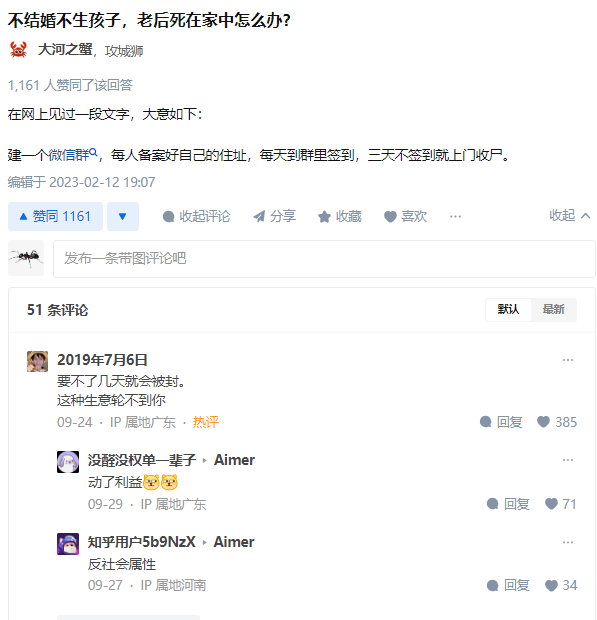The width and height of the screenshot is (597, 620).
Task: Like the top comment with 385 likes
Action: tap(557, 422)
